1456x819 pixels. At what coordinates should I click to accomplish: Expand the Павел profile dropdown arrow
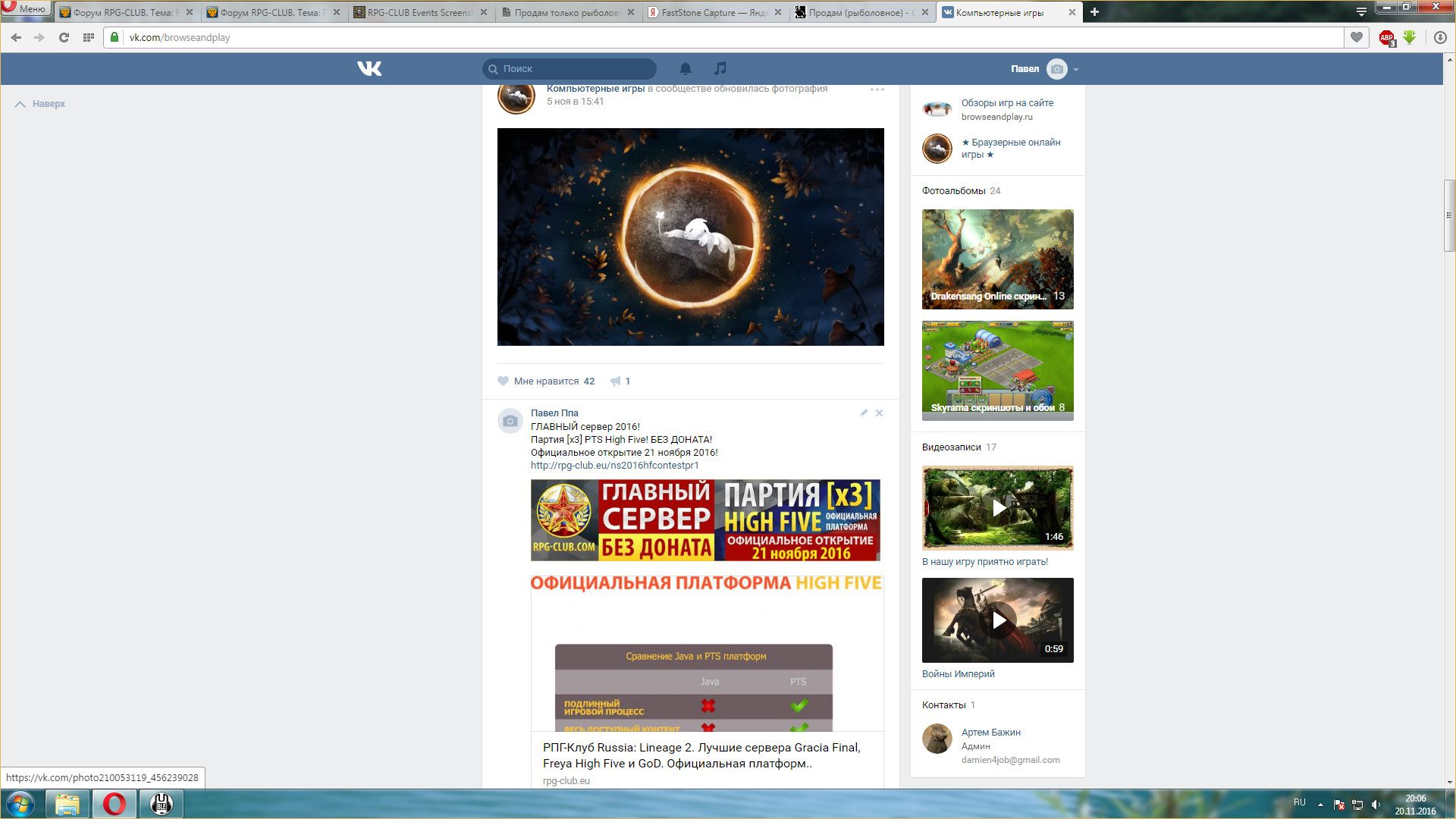click(1076, 70)
